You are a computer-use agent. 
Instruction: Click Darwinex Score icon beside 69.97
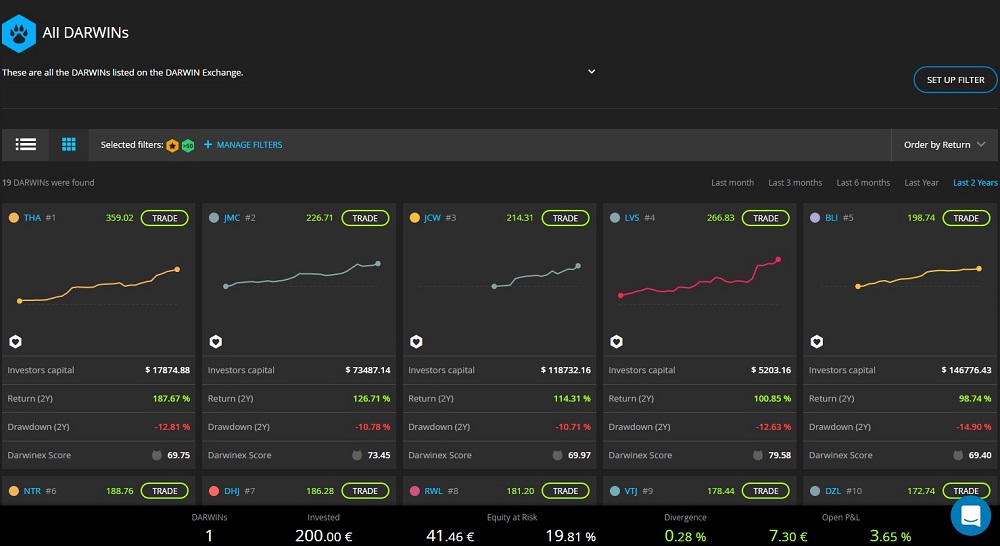(x=557, y=455)
